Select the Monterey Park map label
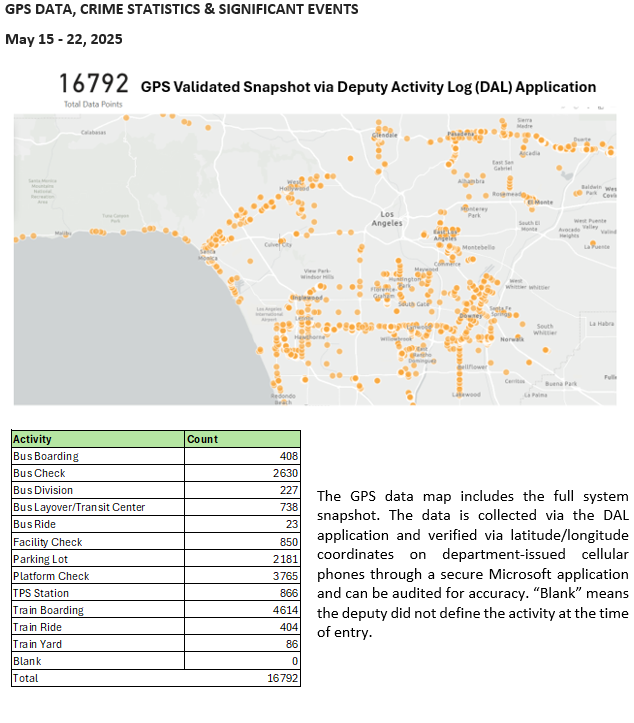Image resolution: width=634 pixels, height=723 pixels. tap(473, 211)
